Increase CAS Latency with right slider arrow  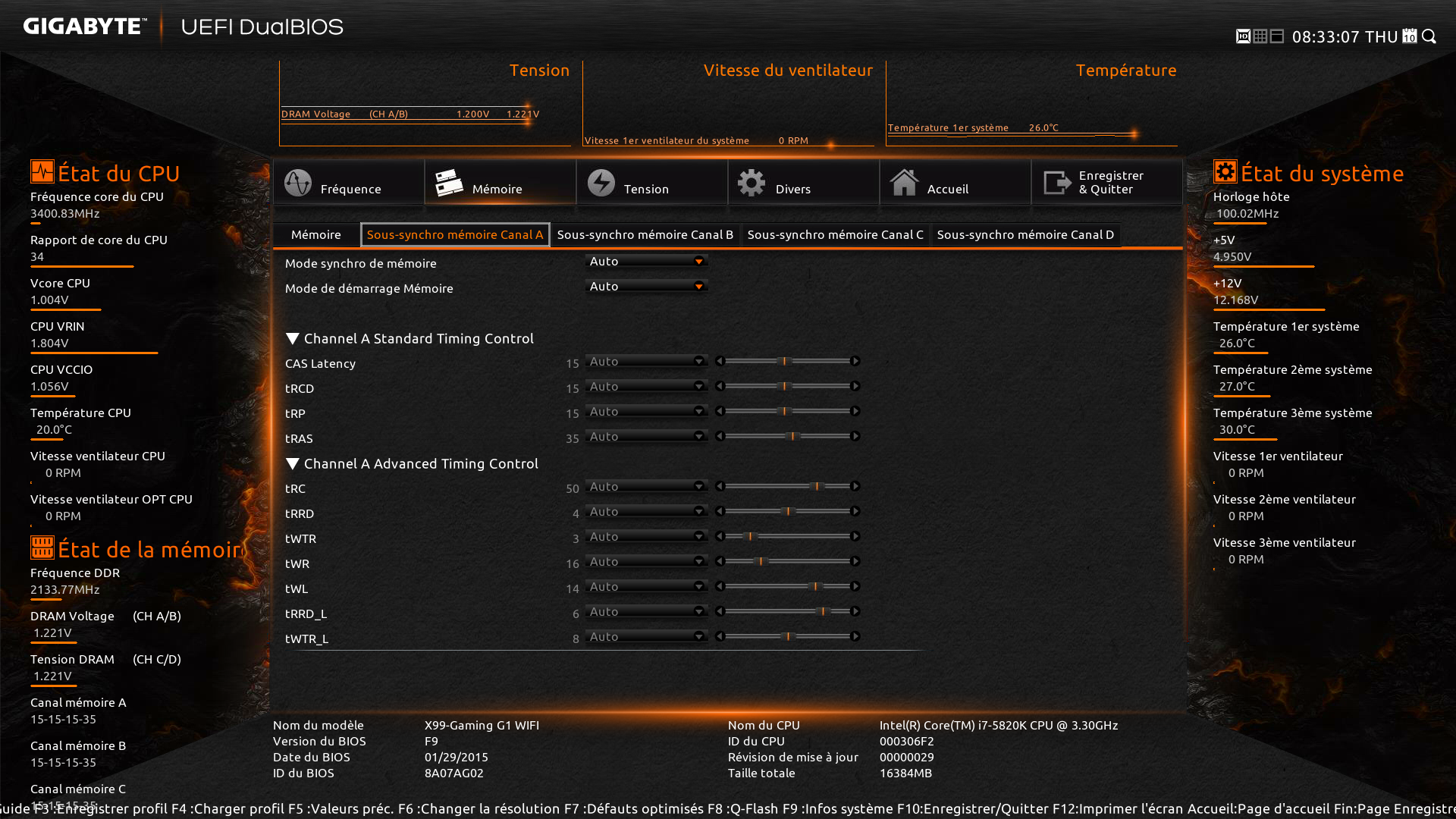click(855, 361)
